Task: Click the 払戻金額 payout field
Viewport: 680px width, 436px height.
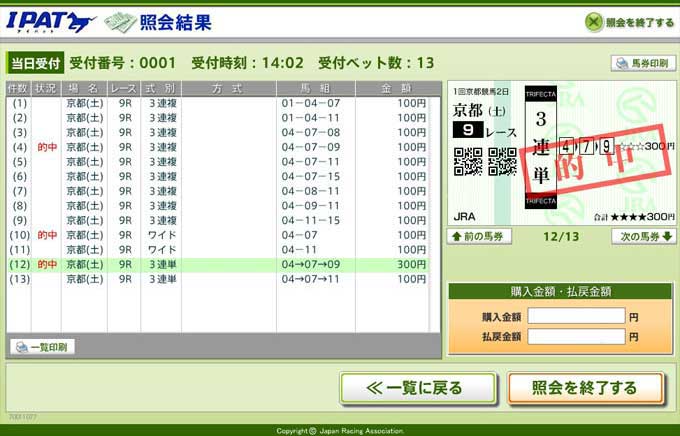Action: [x=576, y=337]
